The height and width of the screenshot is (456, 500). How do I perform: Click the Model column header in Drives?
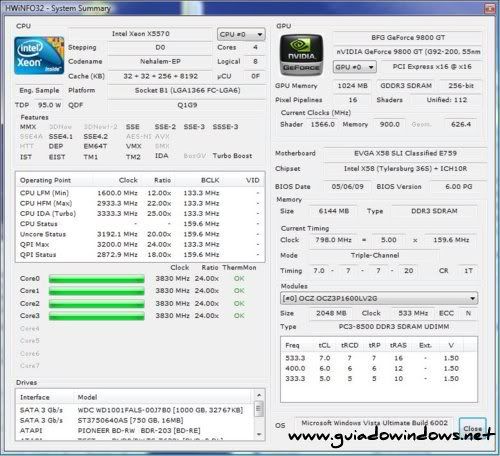[163, 397]
